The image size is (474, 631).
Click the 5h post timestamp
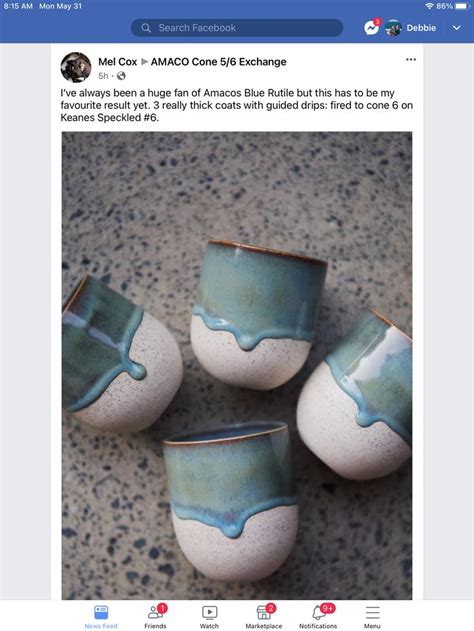(103, 76)
